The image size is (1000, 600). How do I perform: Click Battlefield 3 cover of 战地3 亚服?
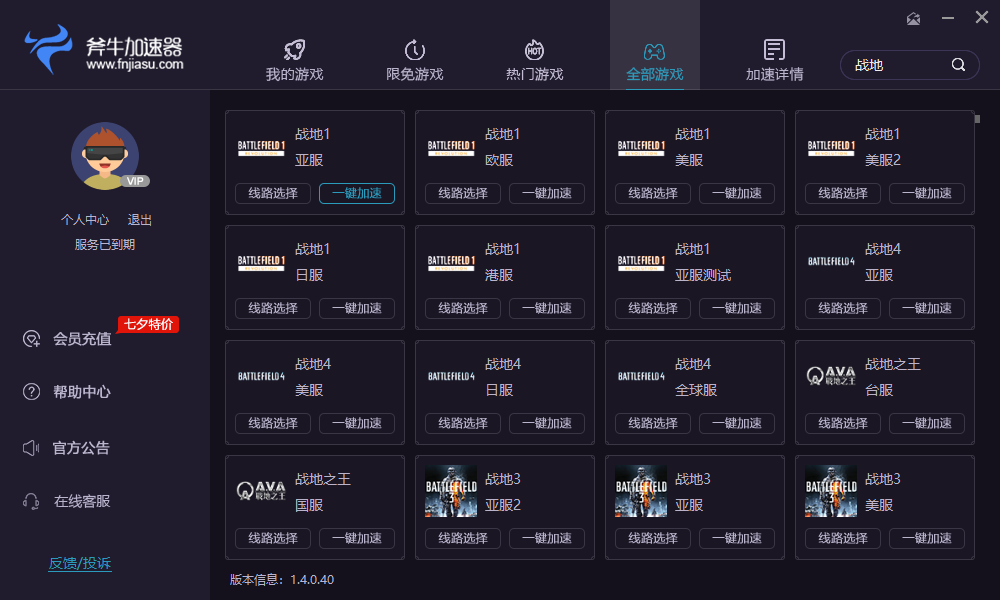(x=641, y=491)
